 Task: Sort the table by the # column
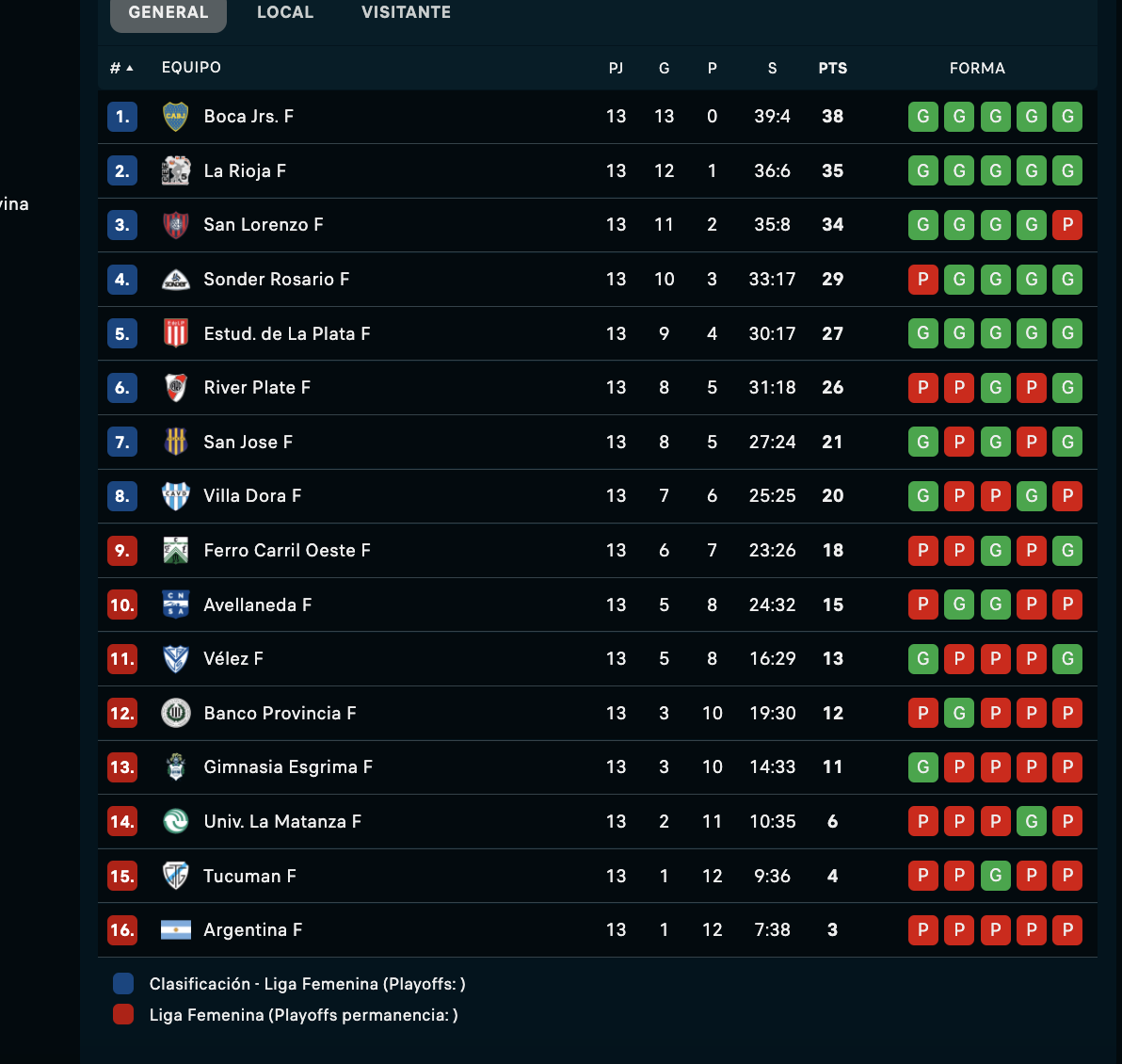tap(120, 68)
